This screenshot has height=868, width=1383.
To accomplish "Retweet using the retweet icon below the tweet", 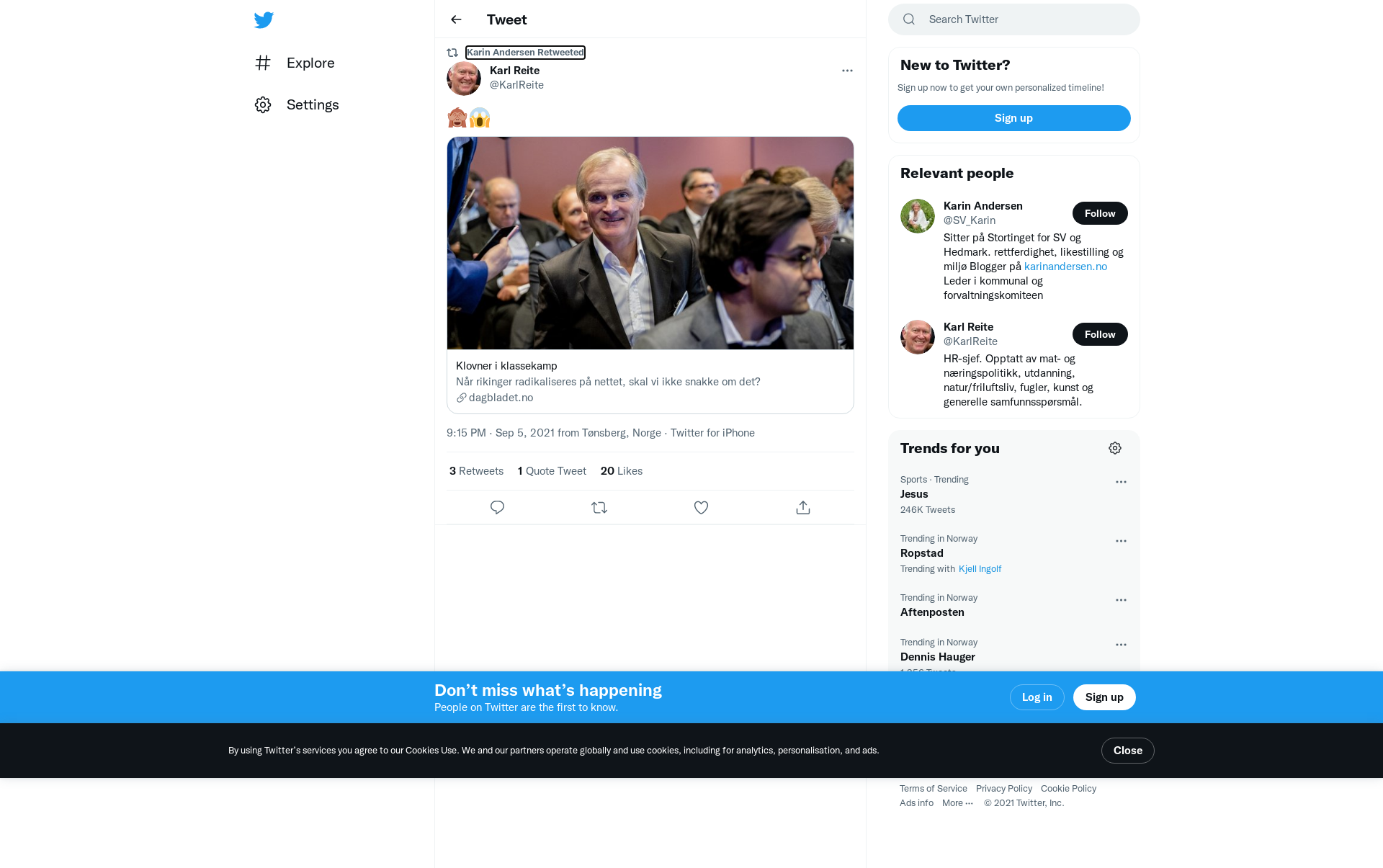I will tap(599, 508).
